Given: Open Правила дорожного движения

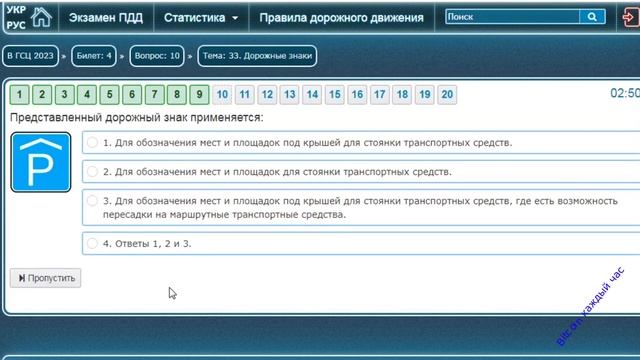Looking at the screenshot, I should 341,18.
